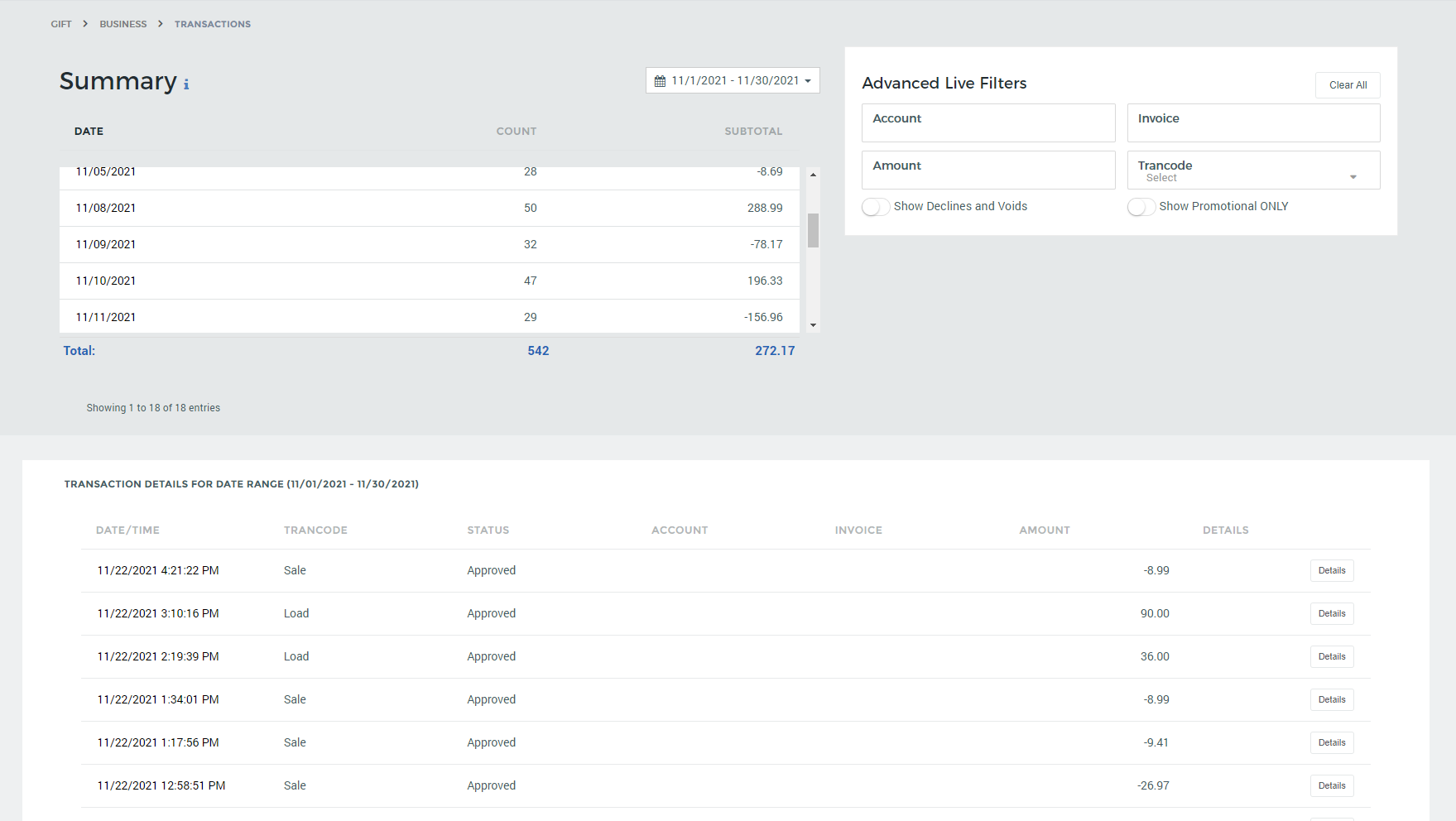
Task: Click the calendar icon in date range
Action: coord(660,81)
